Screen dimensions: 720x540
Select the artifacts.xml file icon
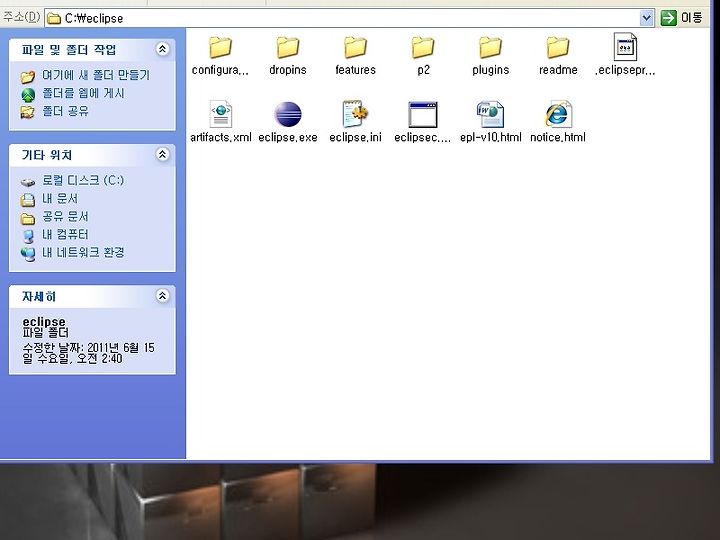[221, 114]
